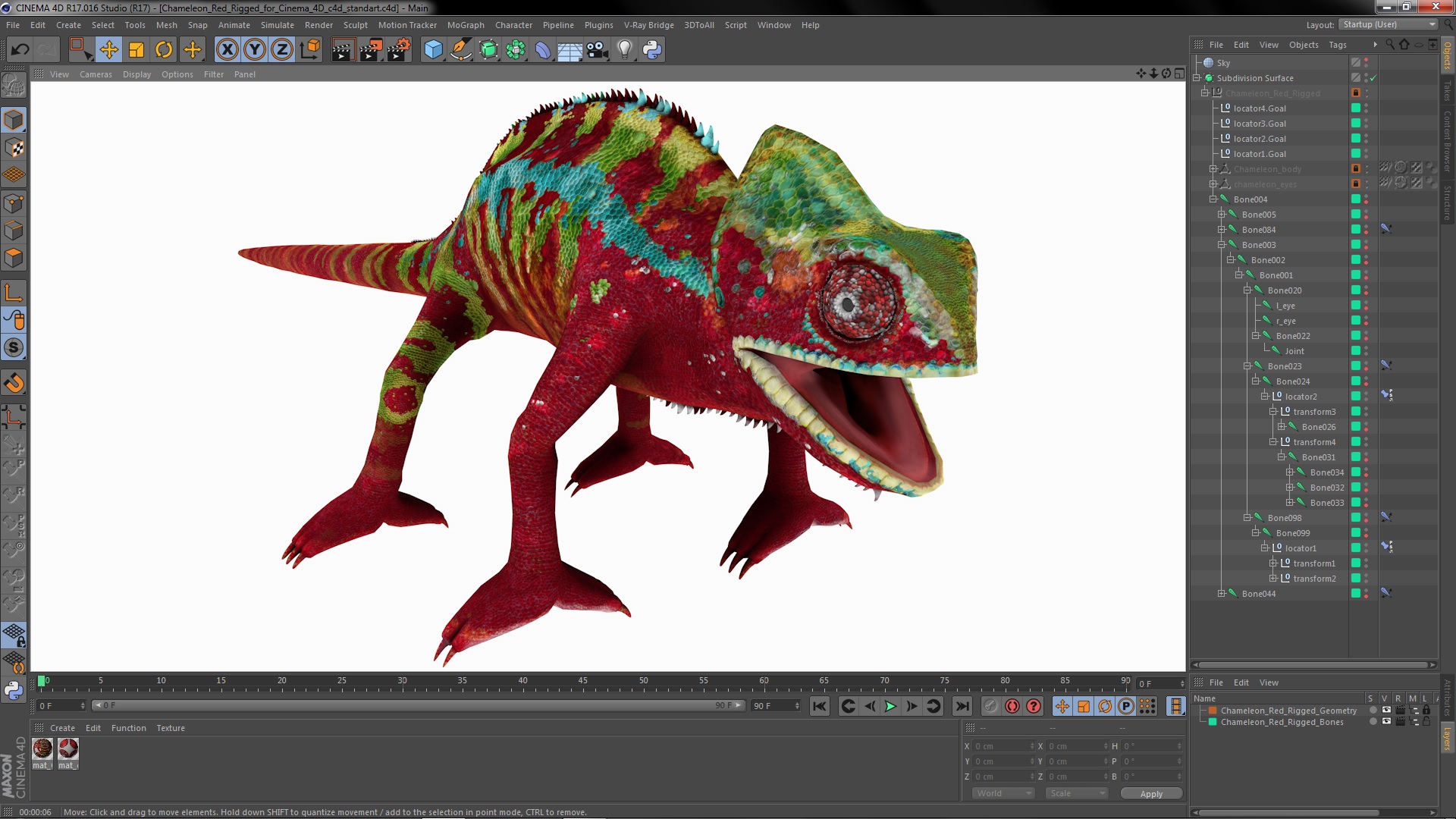Screen dimensions: 1456x819
Task: Toggle Snap with the S icon
Action: coord(14,347)
